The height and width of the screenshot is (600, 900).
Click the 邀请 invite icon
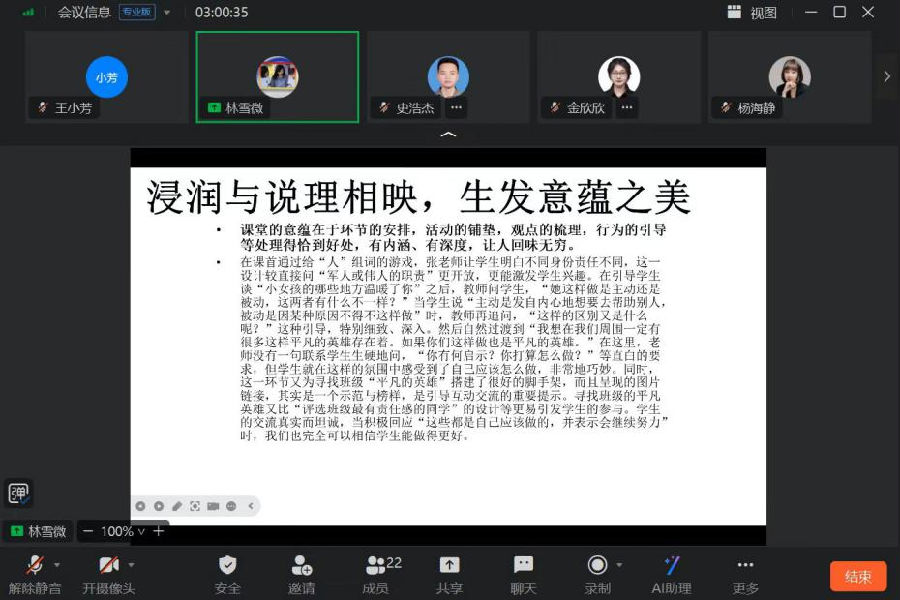tap(301, 574)
